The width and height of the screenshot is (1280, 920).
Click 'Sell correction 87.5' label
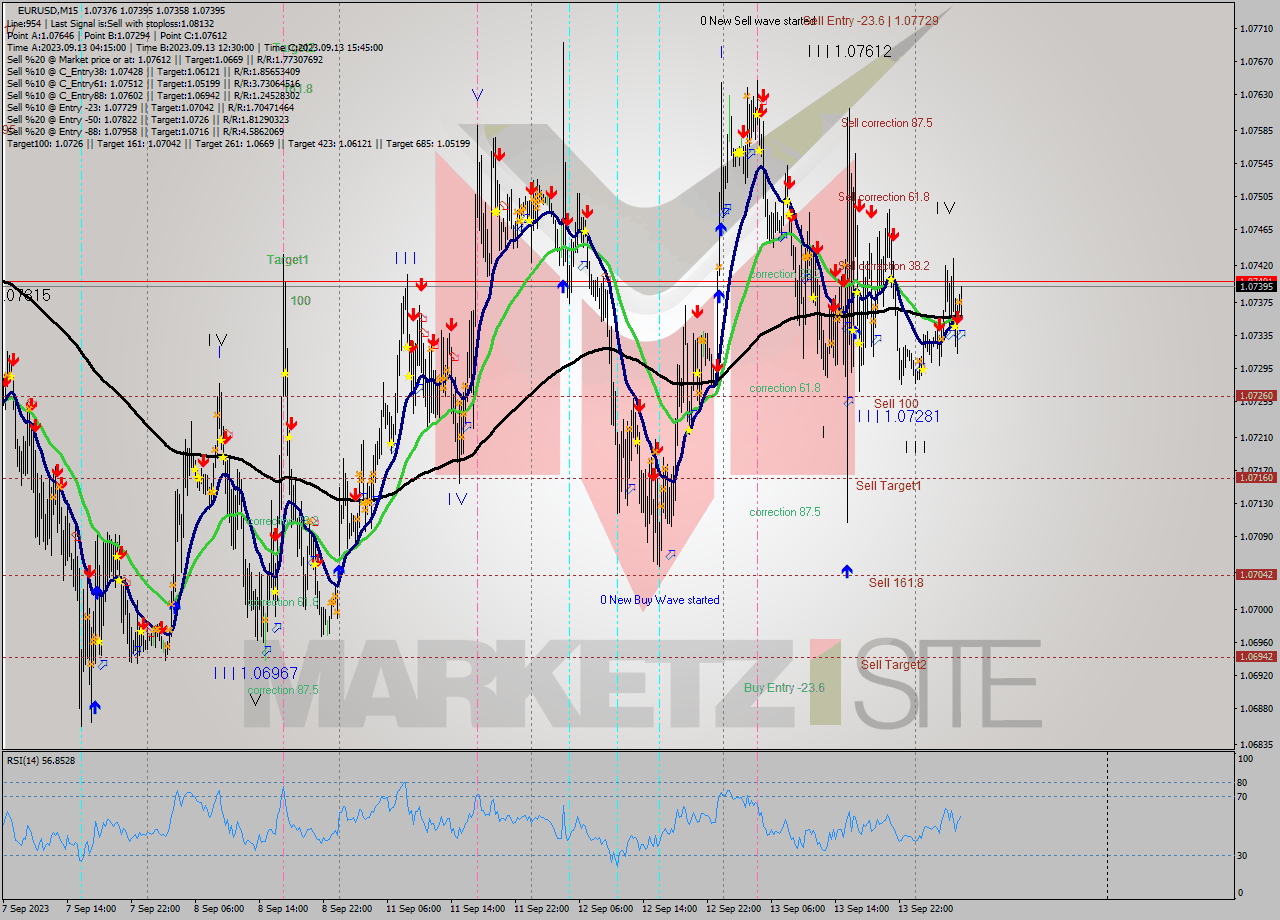pyautogui.click(x=887, y=123)
